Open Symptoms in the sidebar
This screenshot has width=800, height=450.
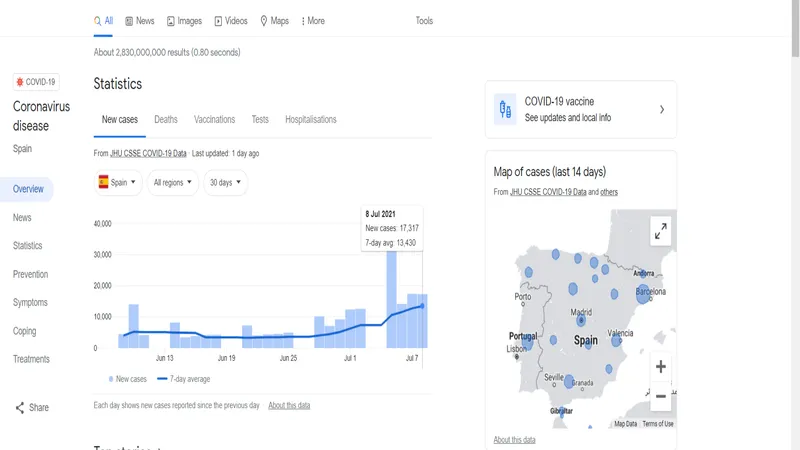(30, 303)
